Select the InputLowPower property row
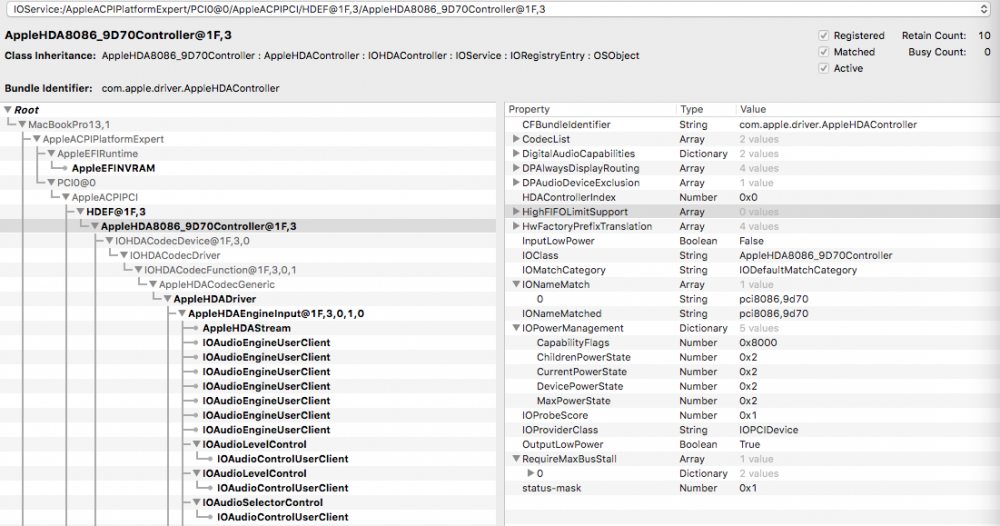 click(x=753, y=241)
